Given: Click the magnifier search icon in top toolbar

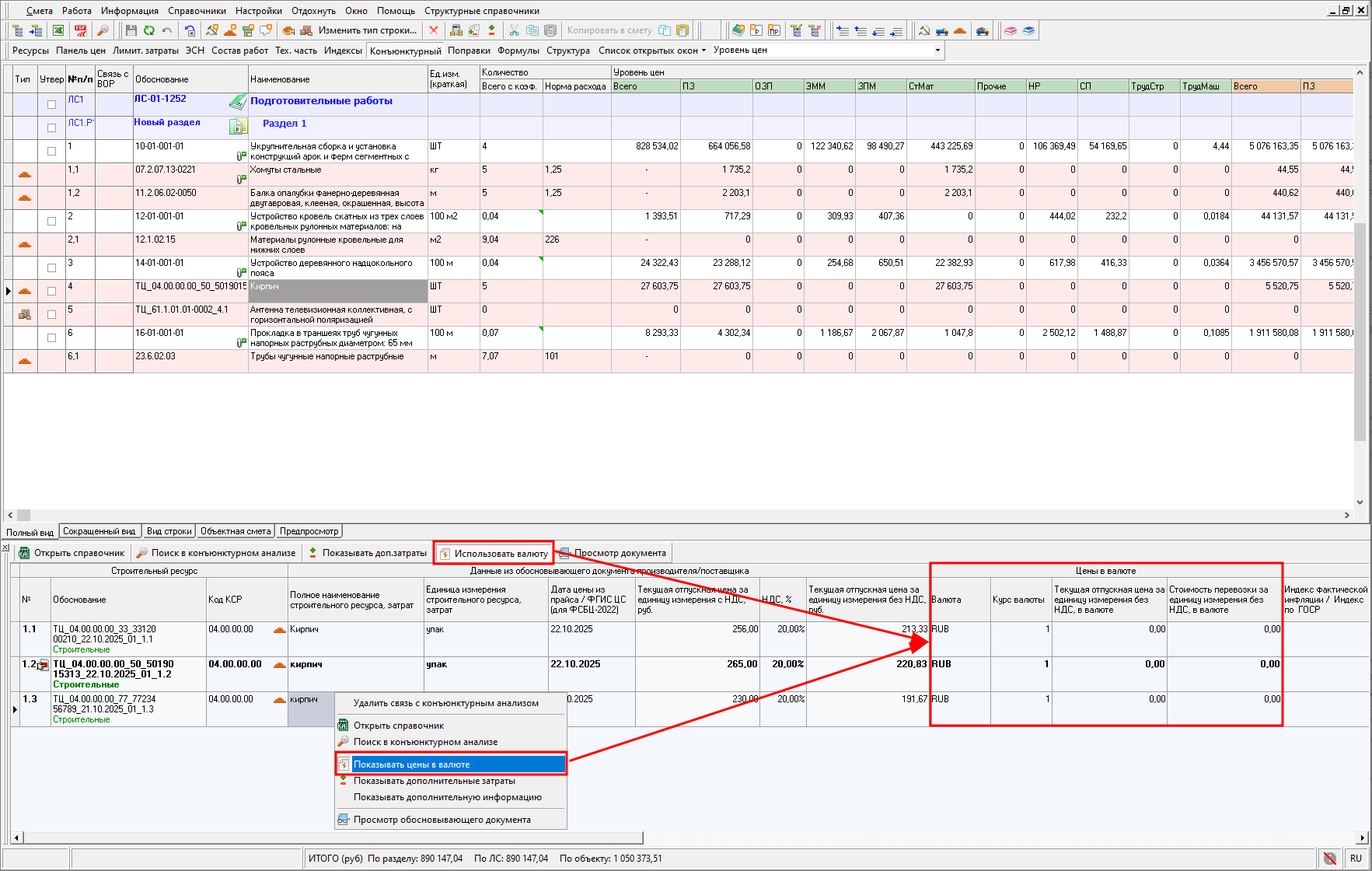Looking at the screenshot, I should pos(103,30).
